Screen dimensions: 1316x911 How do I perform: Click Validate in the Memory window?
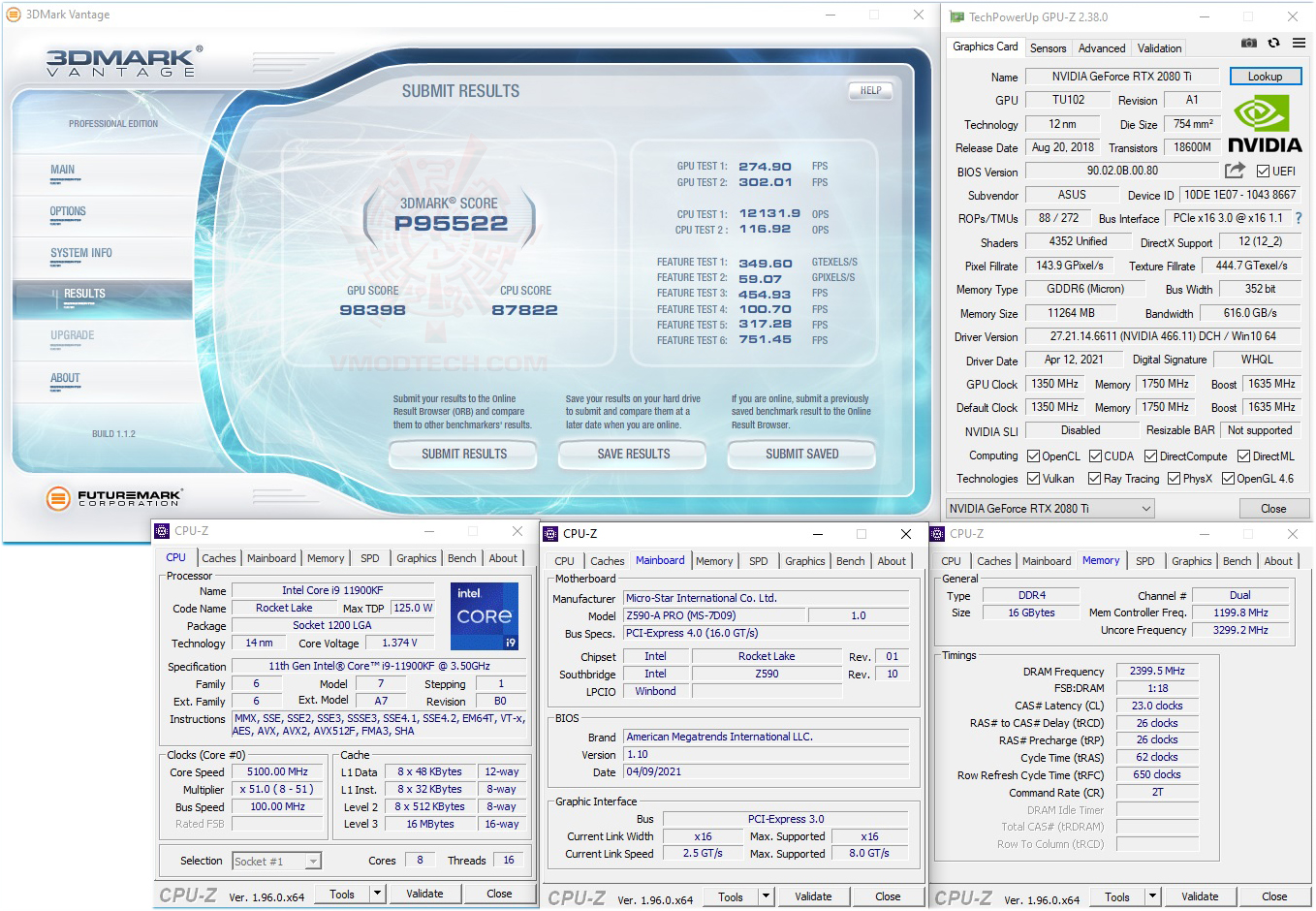coord(1200,897)
